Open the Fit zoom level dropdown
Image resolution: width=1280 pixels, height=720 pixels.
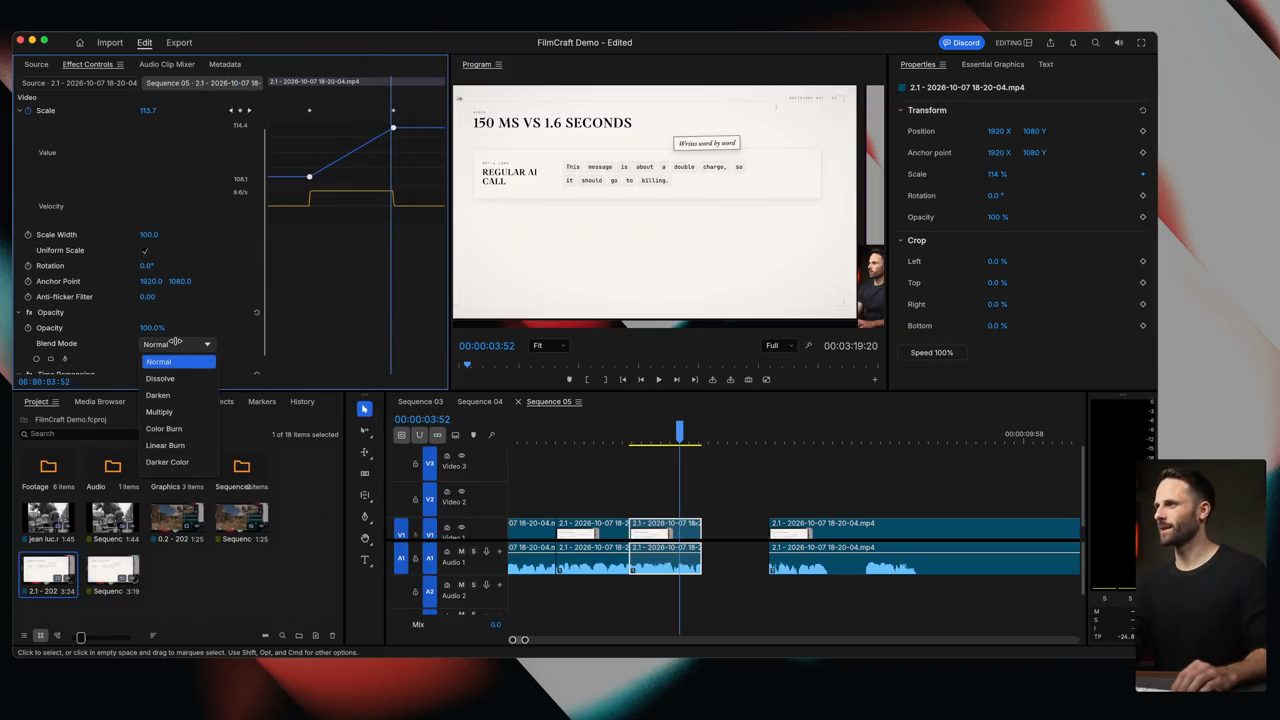pos(548,346)
